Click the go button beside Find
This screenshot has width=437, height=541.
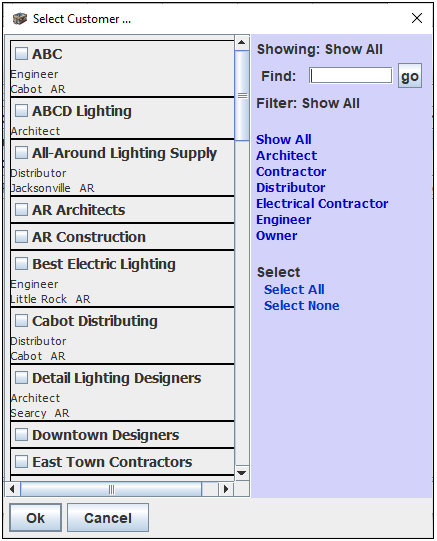[x=410, y=76]
